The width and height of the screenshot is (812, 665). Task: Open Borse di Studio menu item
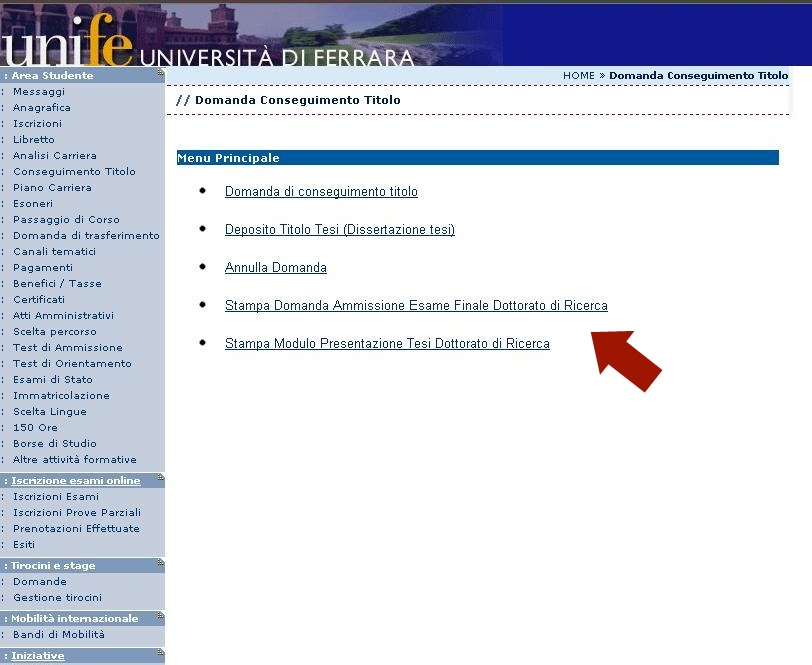click(55, 444)
